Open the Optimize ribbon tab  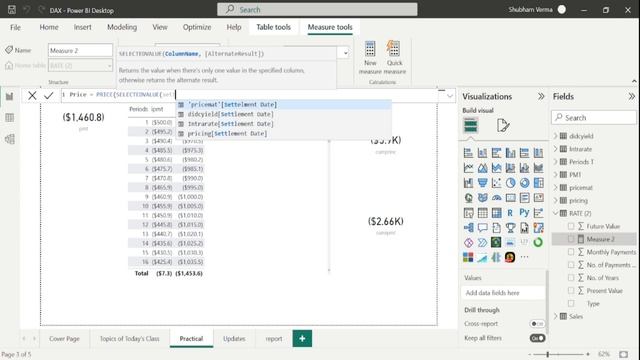(x=197, y=27)
